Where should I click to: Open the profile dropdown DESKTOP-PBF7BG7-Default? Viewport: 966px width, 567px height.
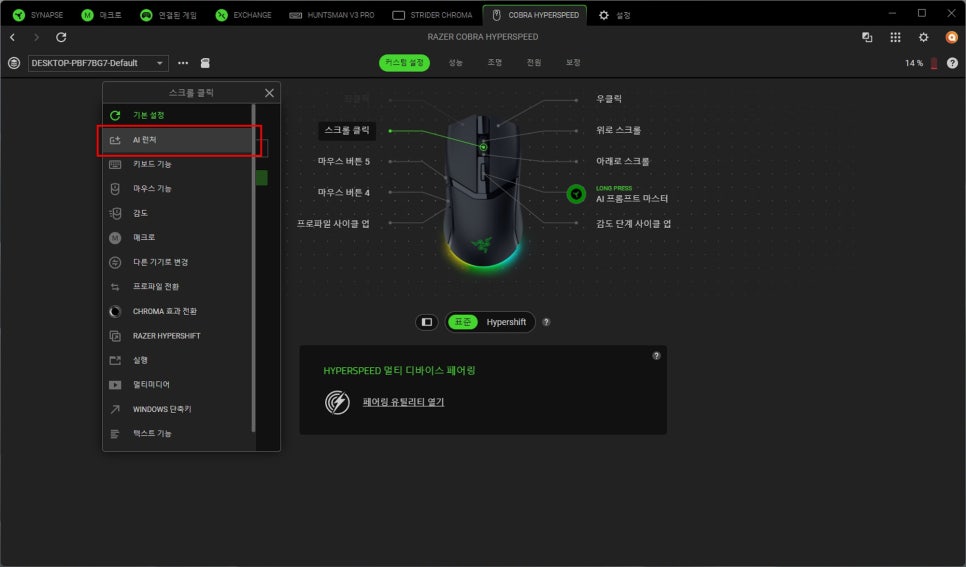coord(98,63)
